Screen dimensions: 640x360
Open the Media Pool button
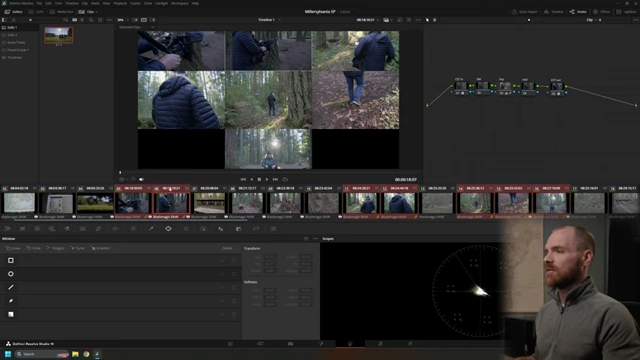[62, 12]
